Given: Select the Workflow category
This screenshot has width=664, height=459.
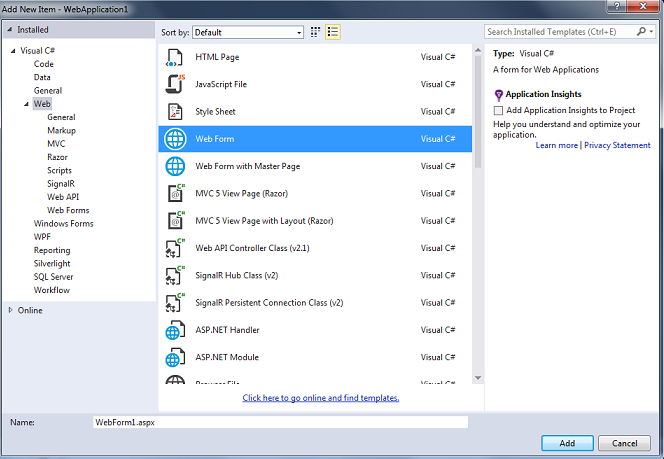Looking at the screenshot, I should (52, 290).
